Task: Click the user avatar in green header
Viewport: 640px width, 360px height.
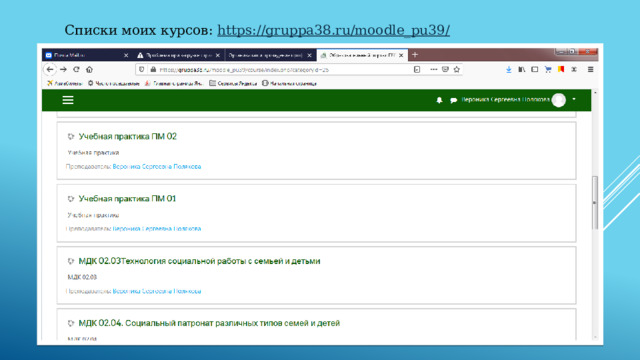Action: click(x=559, y=100)
